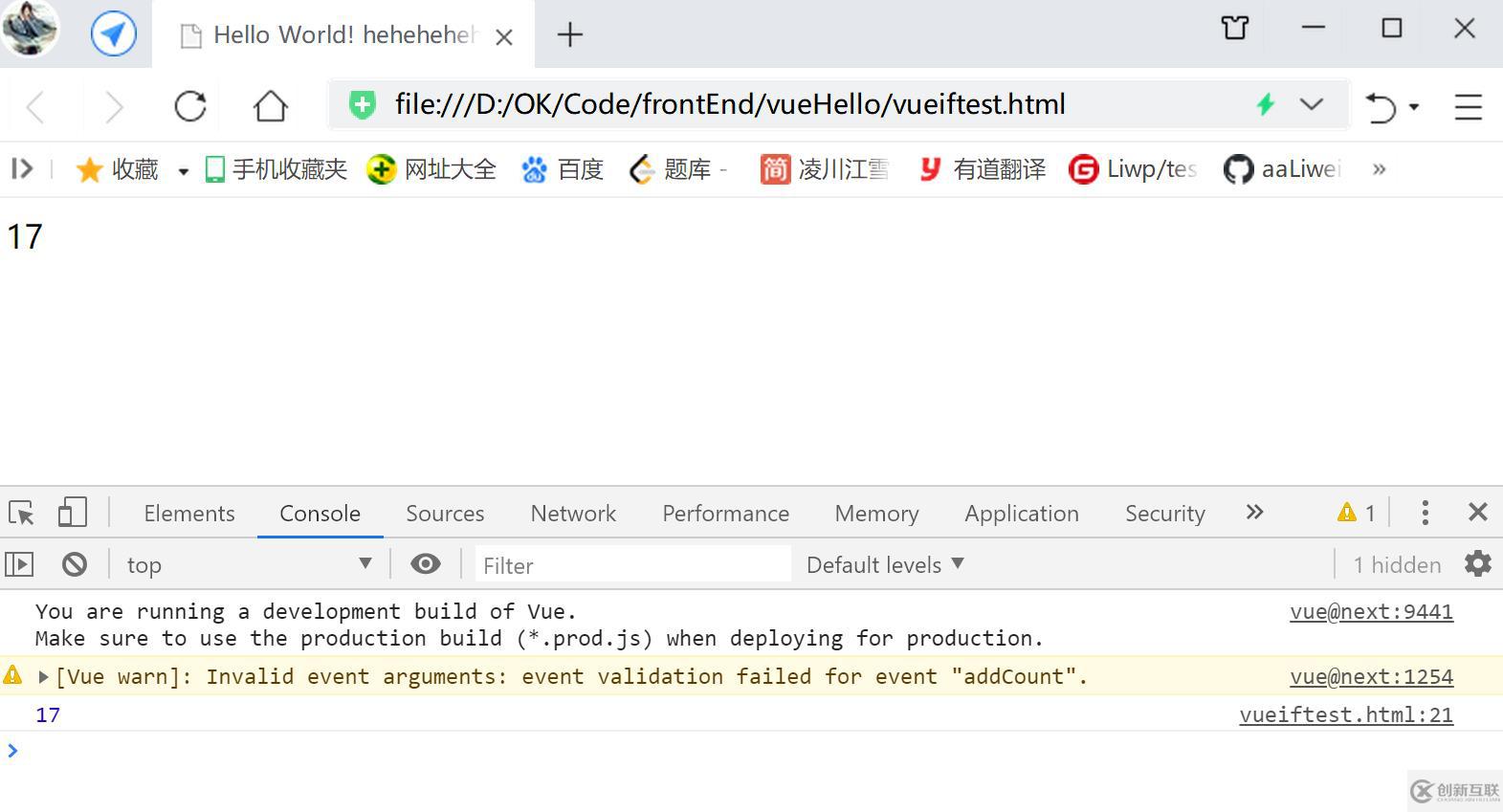Viewport: 1503px width, 812px height.
Task: Activate the DevTools element inspector icon
Action: coord(21,513)
